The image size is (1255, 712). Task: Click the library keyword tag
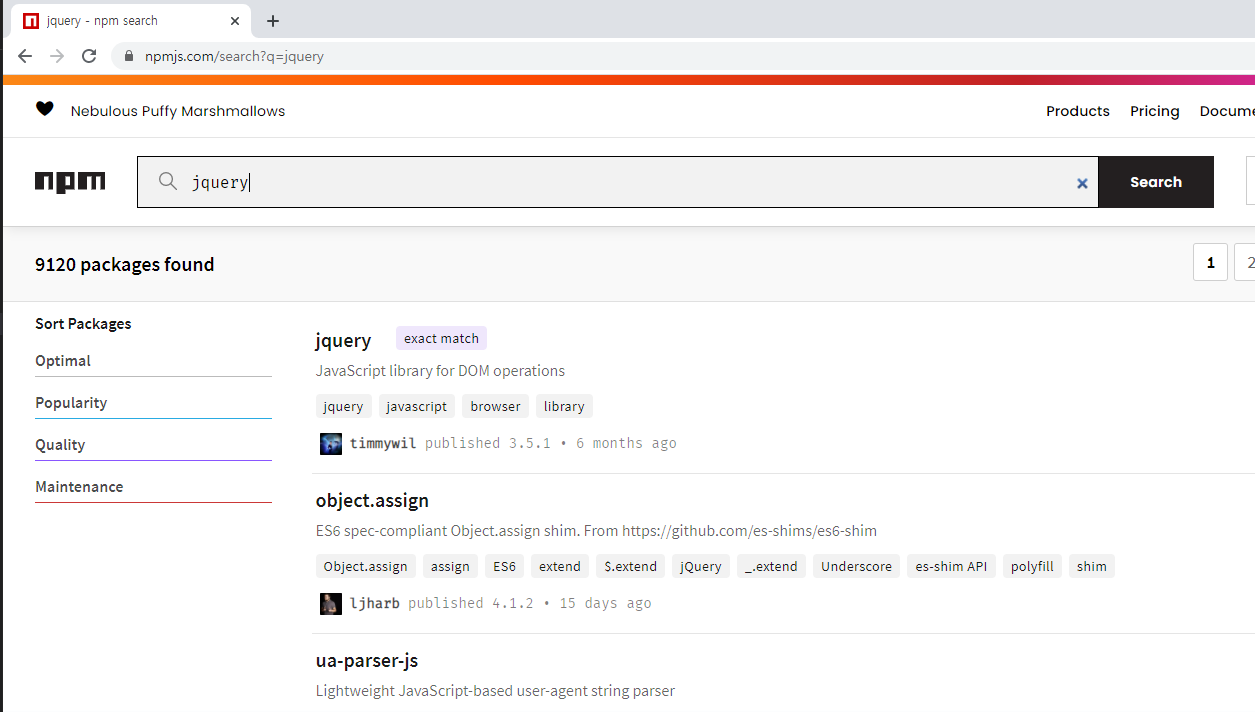[564, 406]
